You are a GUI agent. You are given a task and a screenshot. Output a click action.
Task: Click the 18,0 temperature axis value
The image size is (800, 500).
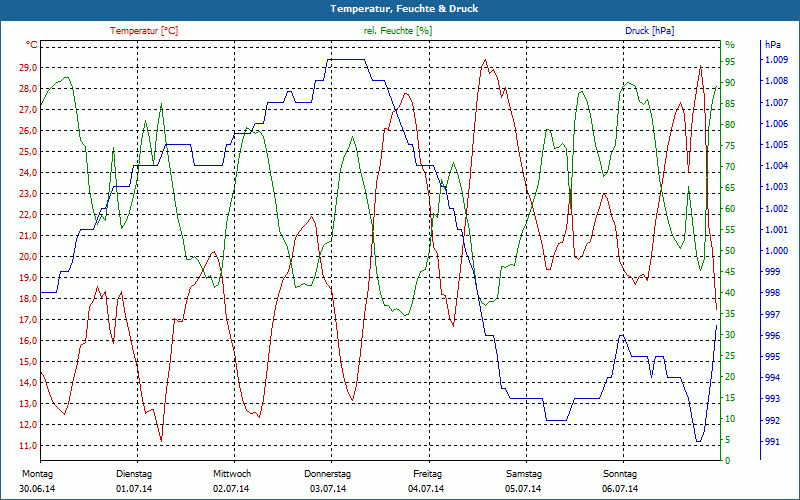[28, 298]
